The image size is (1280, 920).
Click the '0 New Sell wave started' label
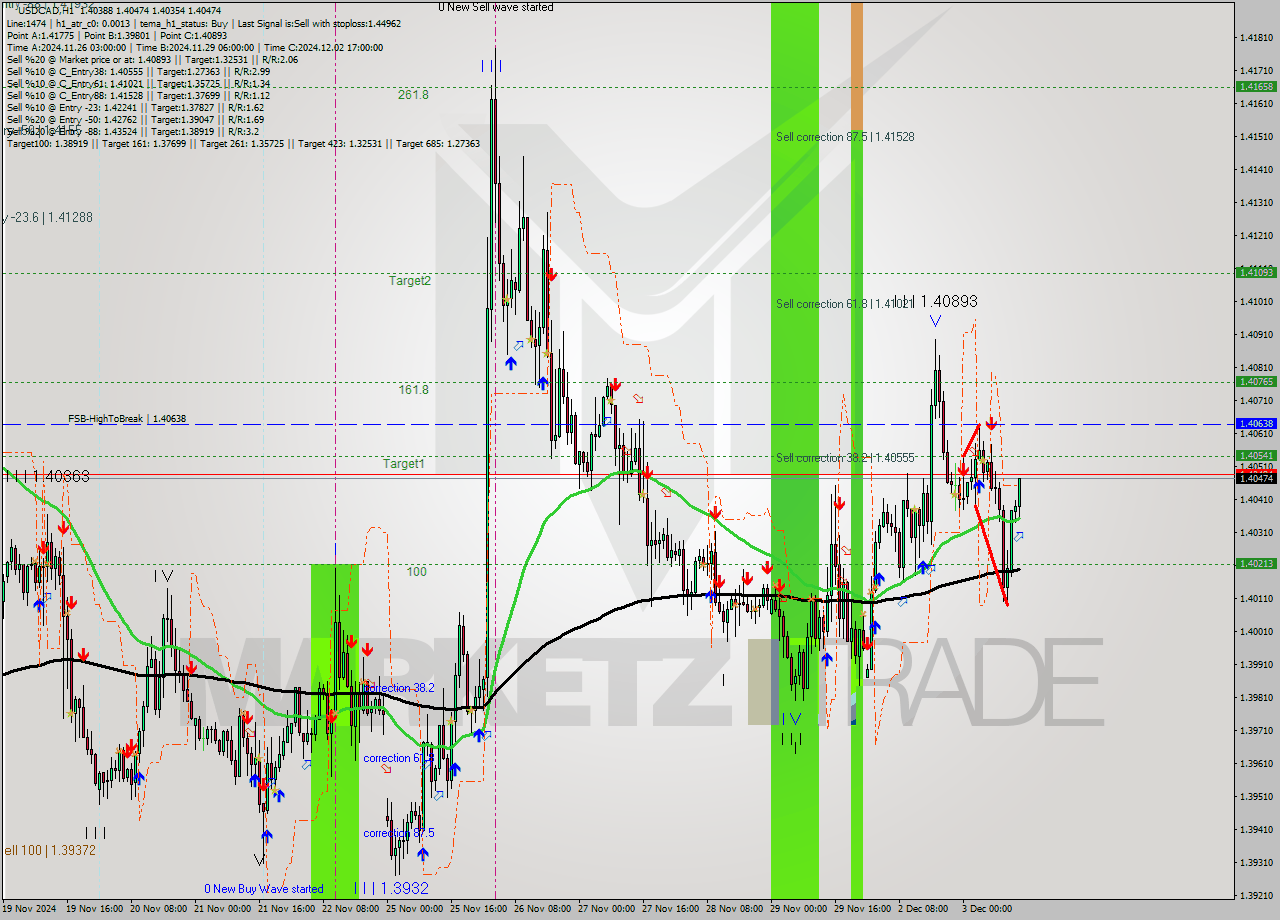(497, 7)
